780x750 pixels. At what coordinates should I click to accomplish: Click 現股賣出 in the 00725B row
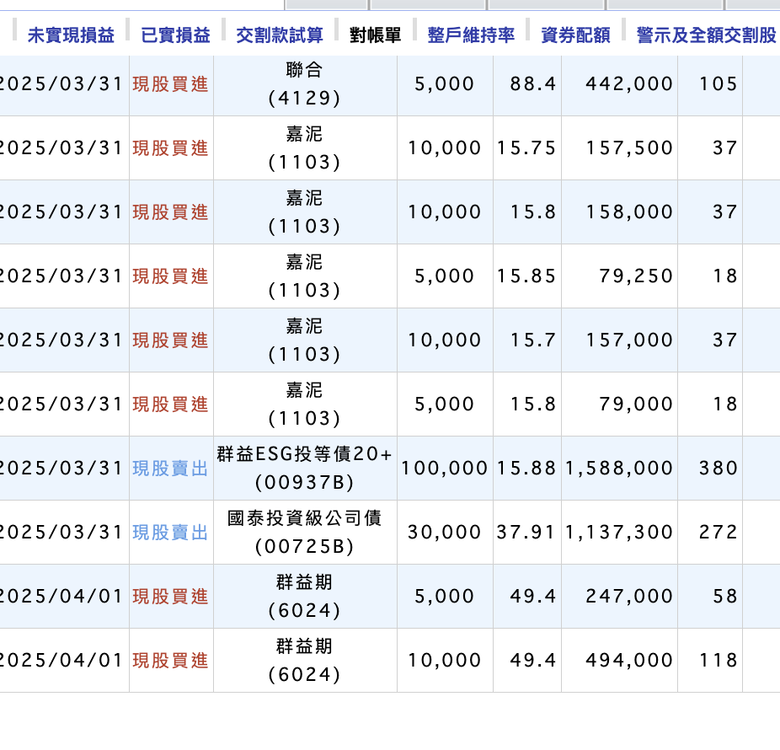pos(170,533)
